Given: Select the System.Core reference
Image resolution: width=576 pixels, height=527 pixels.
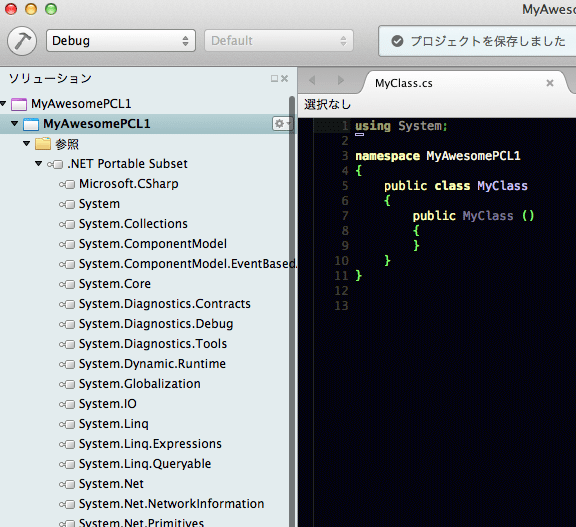Looking at the screenshot, I should (115, 284).
